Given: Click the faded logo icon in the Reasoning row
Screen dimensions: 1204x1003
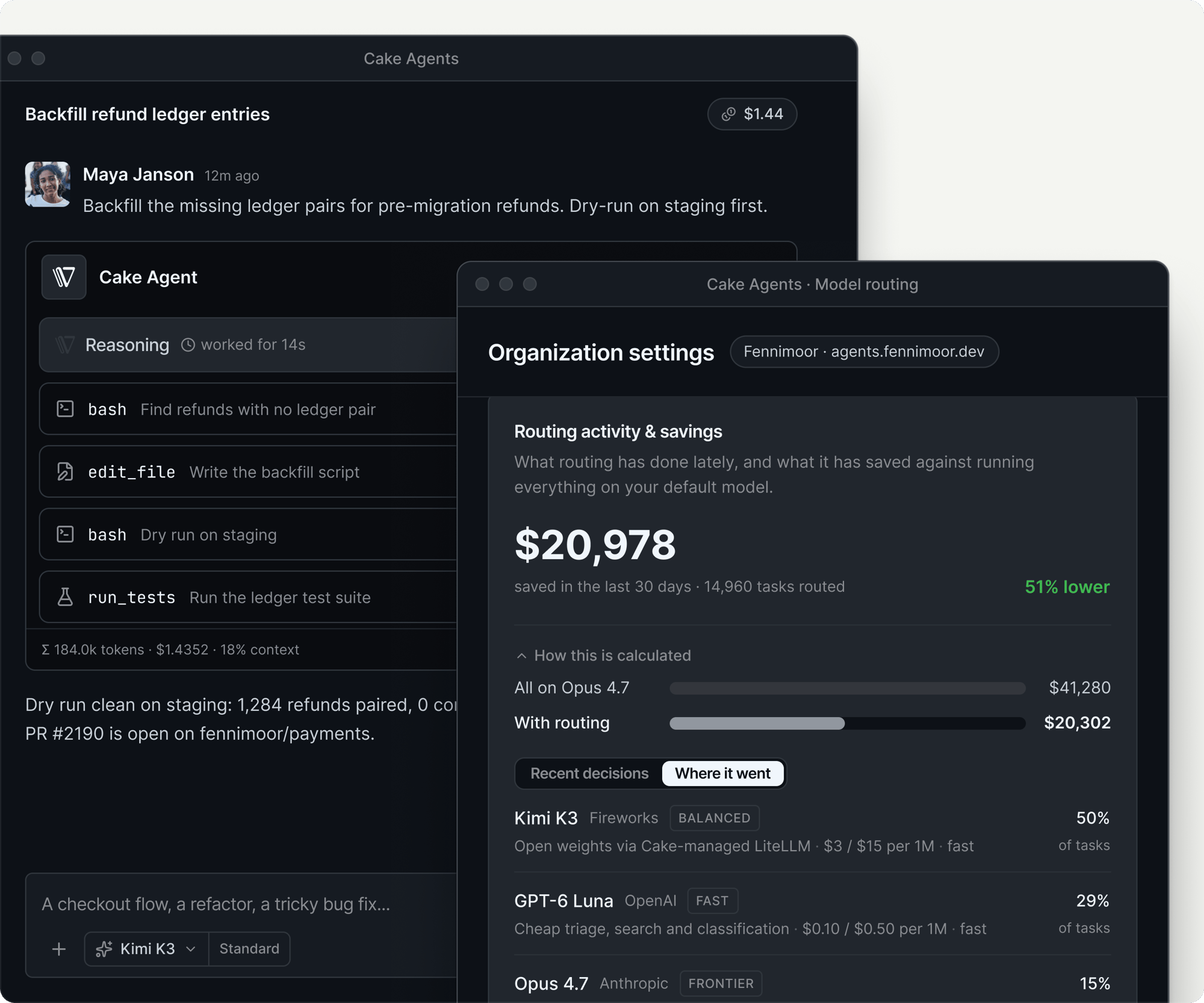Looking at the screenshot, I should [64, 345].
